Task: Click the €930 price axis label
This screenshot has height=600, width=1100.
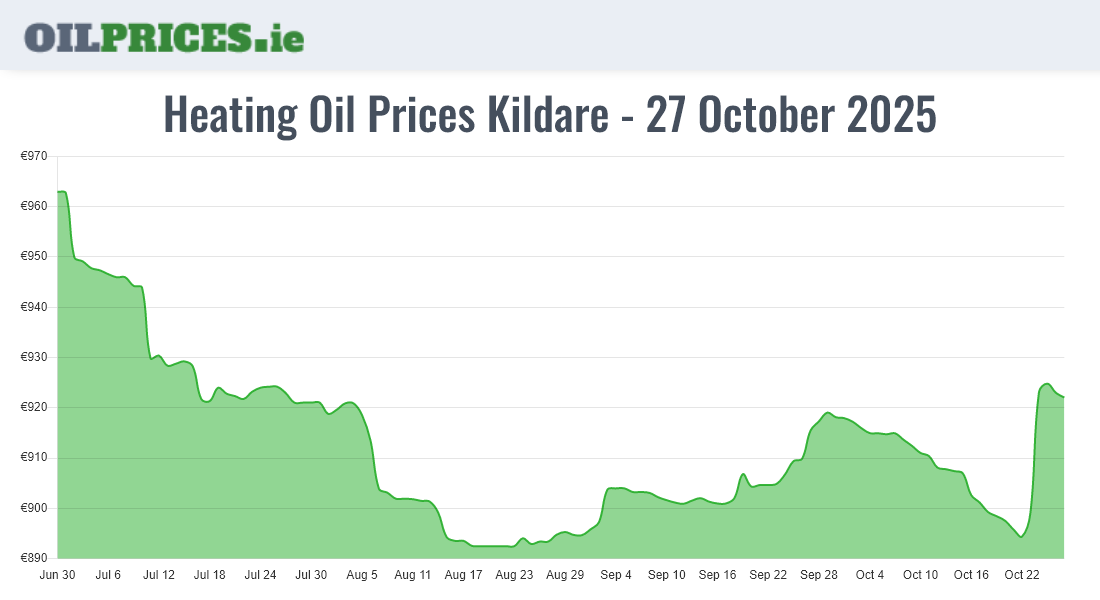Action: [34, 357]
